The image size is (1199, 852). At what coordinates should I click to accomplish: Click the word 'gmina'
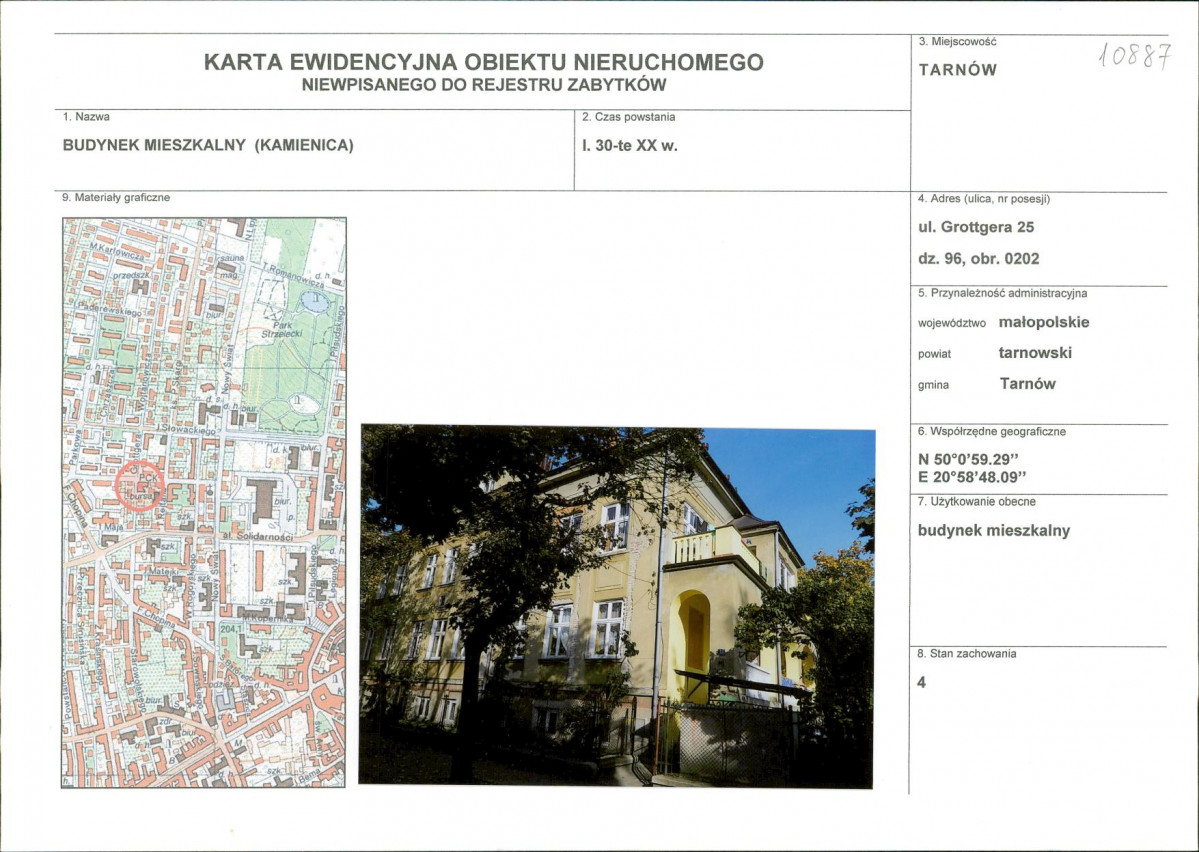(933, 385)
